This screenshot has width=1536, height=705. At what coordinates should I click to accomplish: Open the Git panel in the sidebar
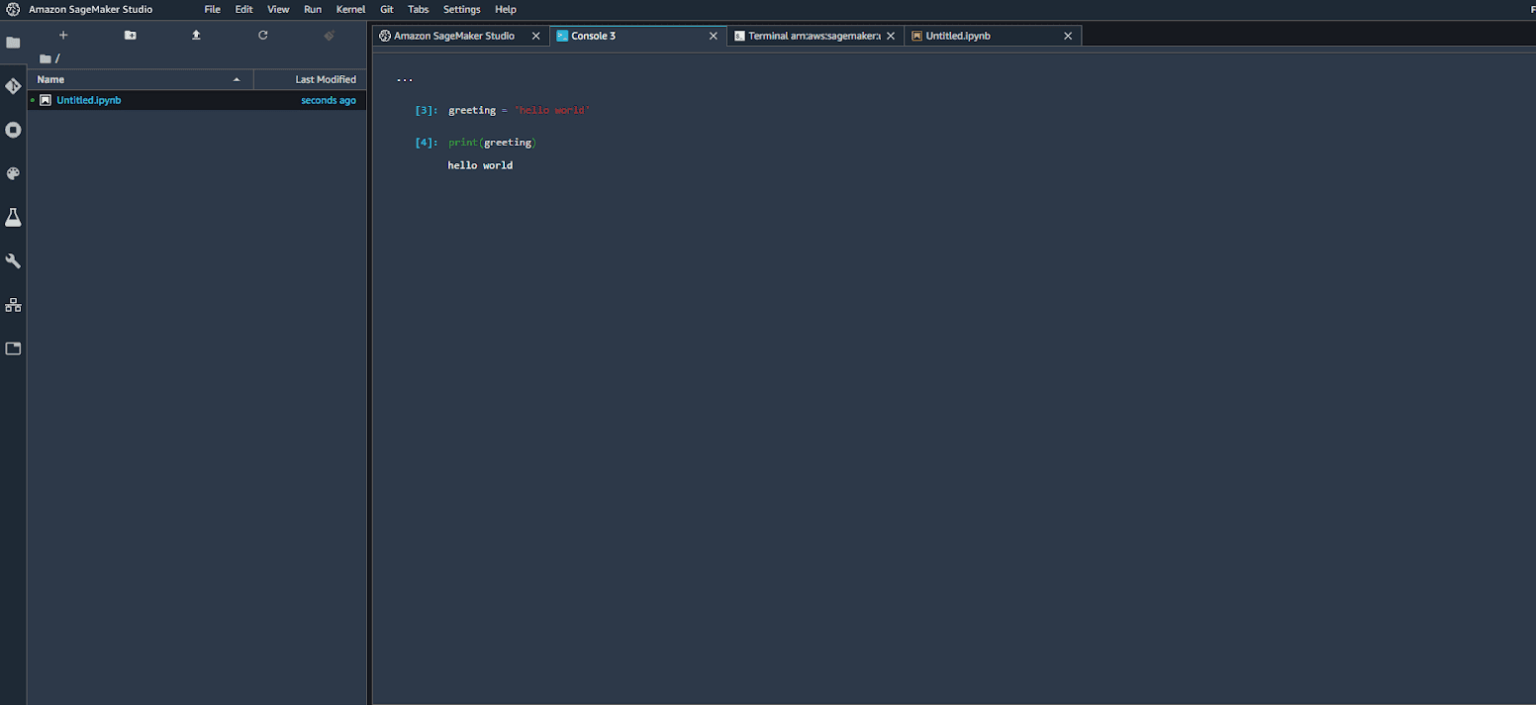point(13,86)
